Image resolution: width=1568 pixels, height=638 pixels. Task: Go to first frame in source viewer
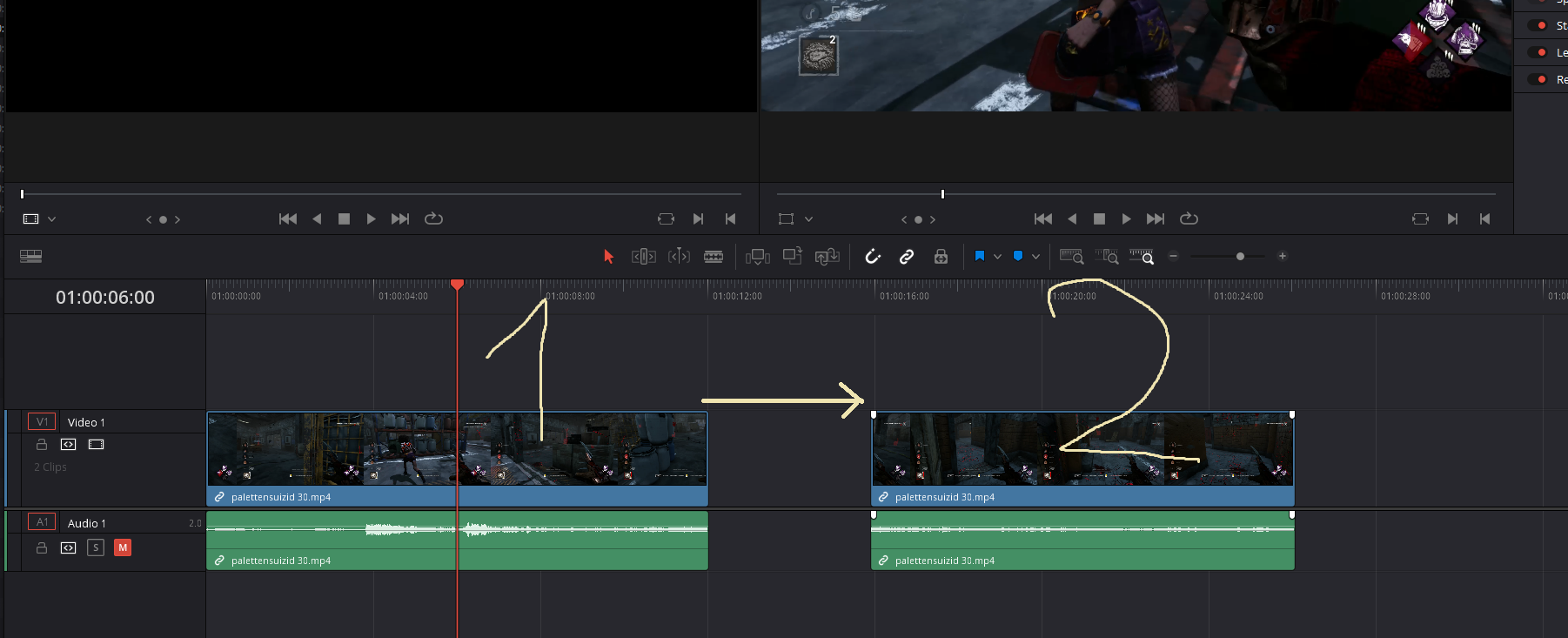pyautogui.click(x=288, y=218)
